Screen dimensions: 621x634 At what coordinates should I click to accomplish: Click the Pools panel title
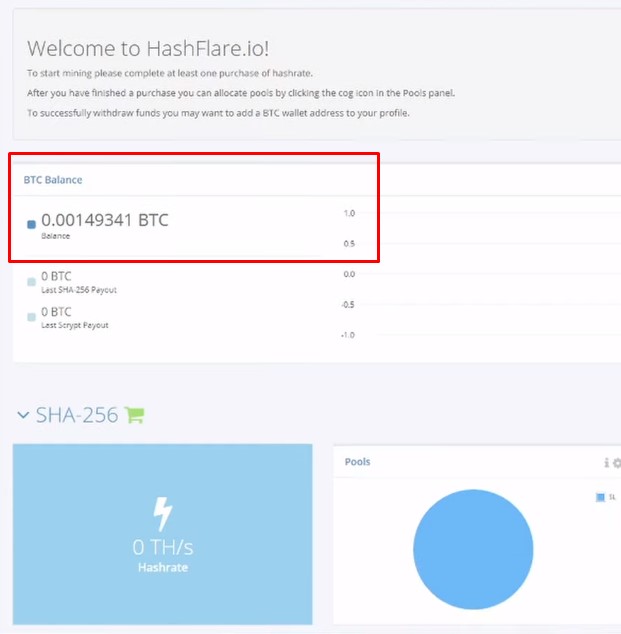click(357, 462)
